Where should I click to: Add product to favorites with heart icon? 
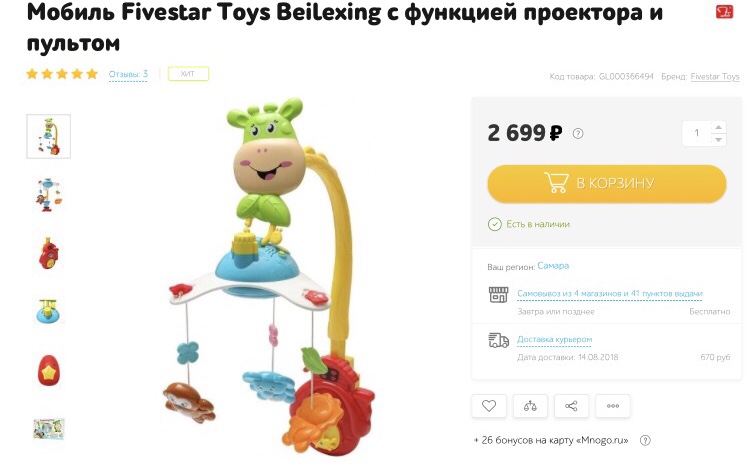click(489, 406)
